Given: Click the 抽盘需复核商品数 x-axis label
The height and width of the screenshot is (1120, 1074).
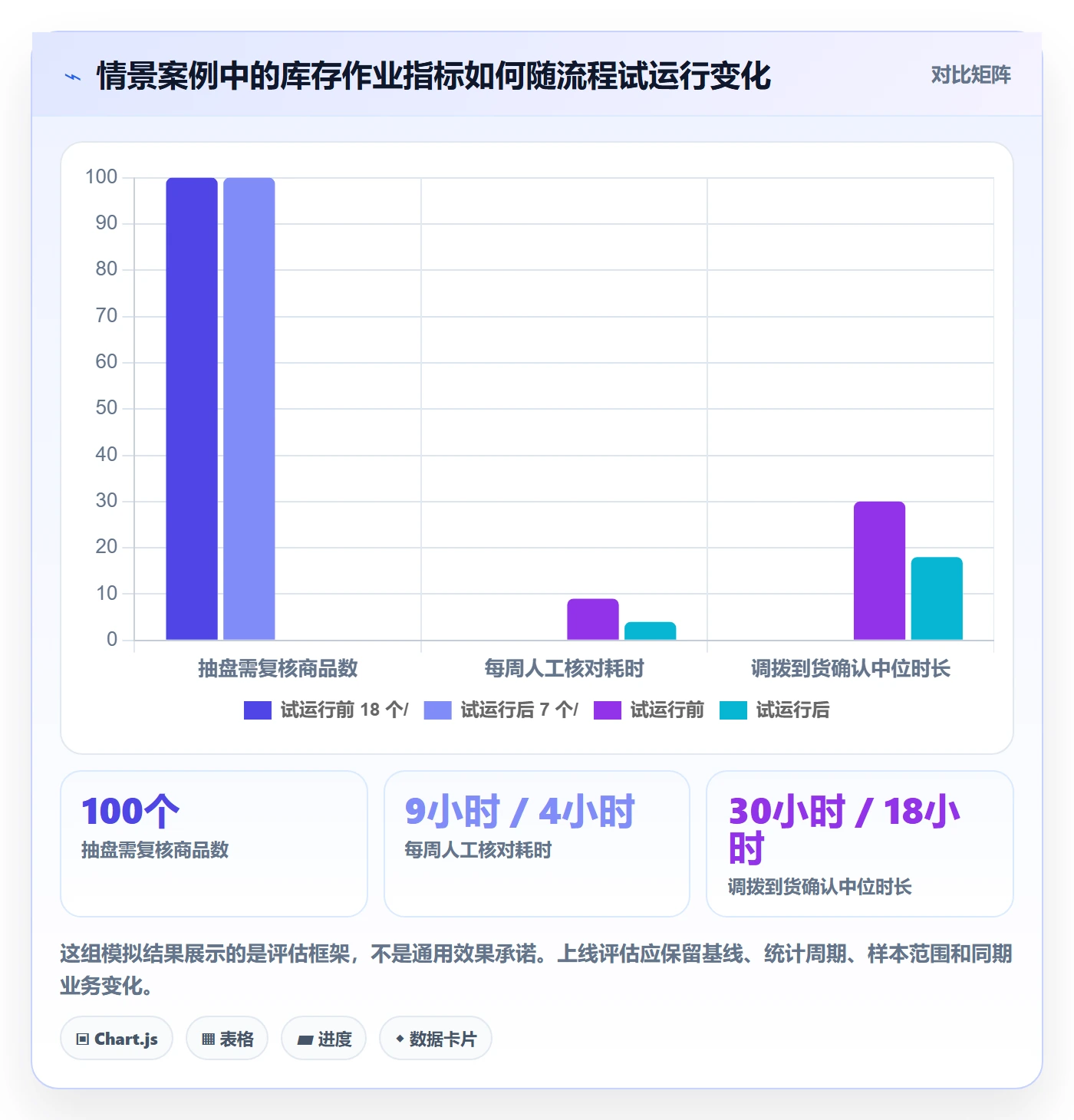Looking at the screenshot, I should pos(278,669).
